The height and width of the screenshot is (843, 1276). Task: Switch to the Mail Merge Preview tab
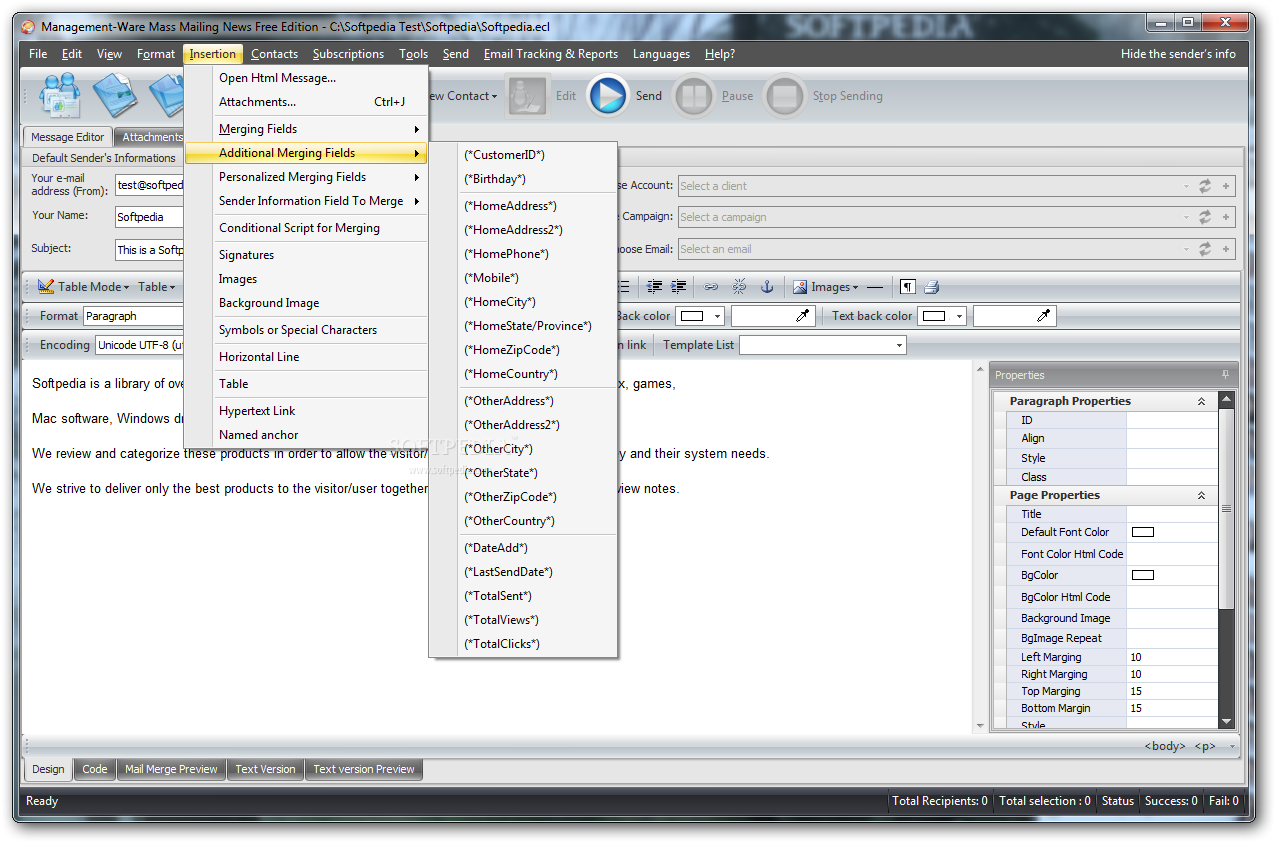tap(171, 769)
